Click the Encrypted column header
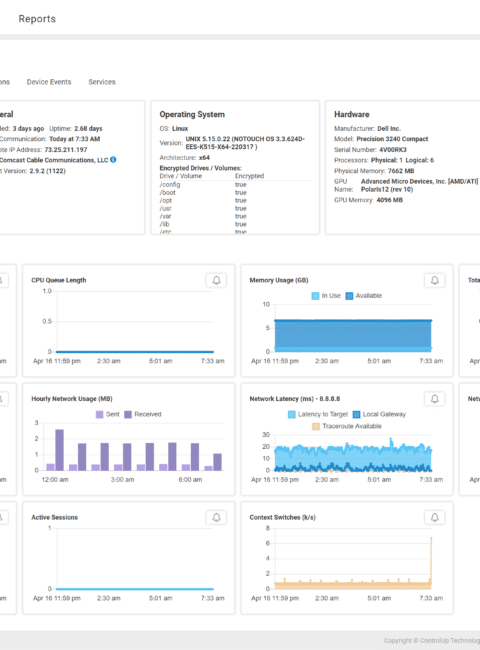 pos(249,176)
